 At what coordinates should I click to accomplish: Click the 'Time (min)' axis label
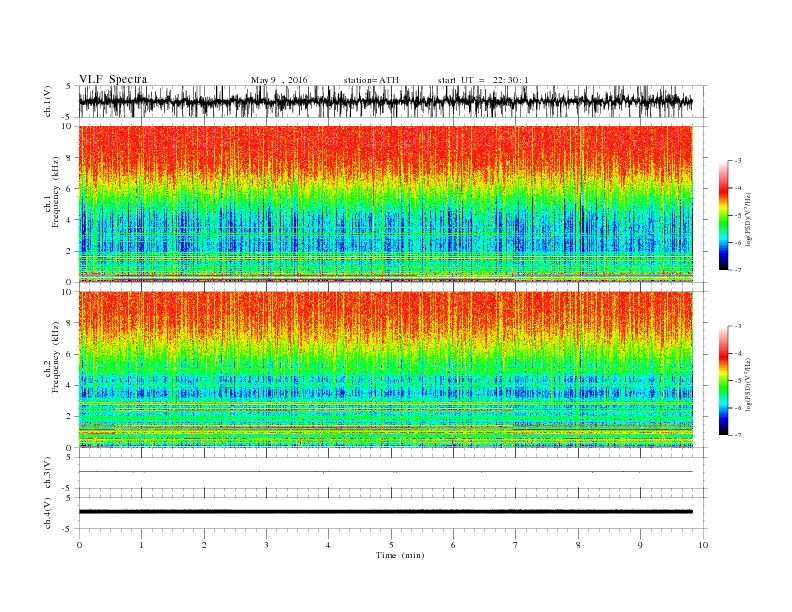pos(400,555)
